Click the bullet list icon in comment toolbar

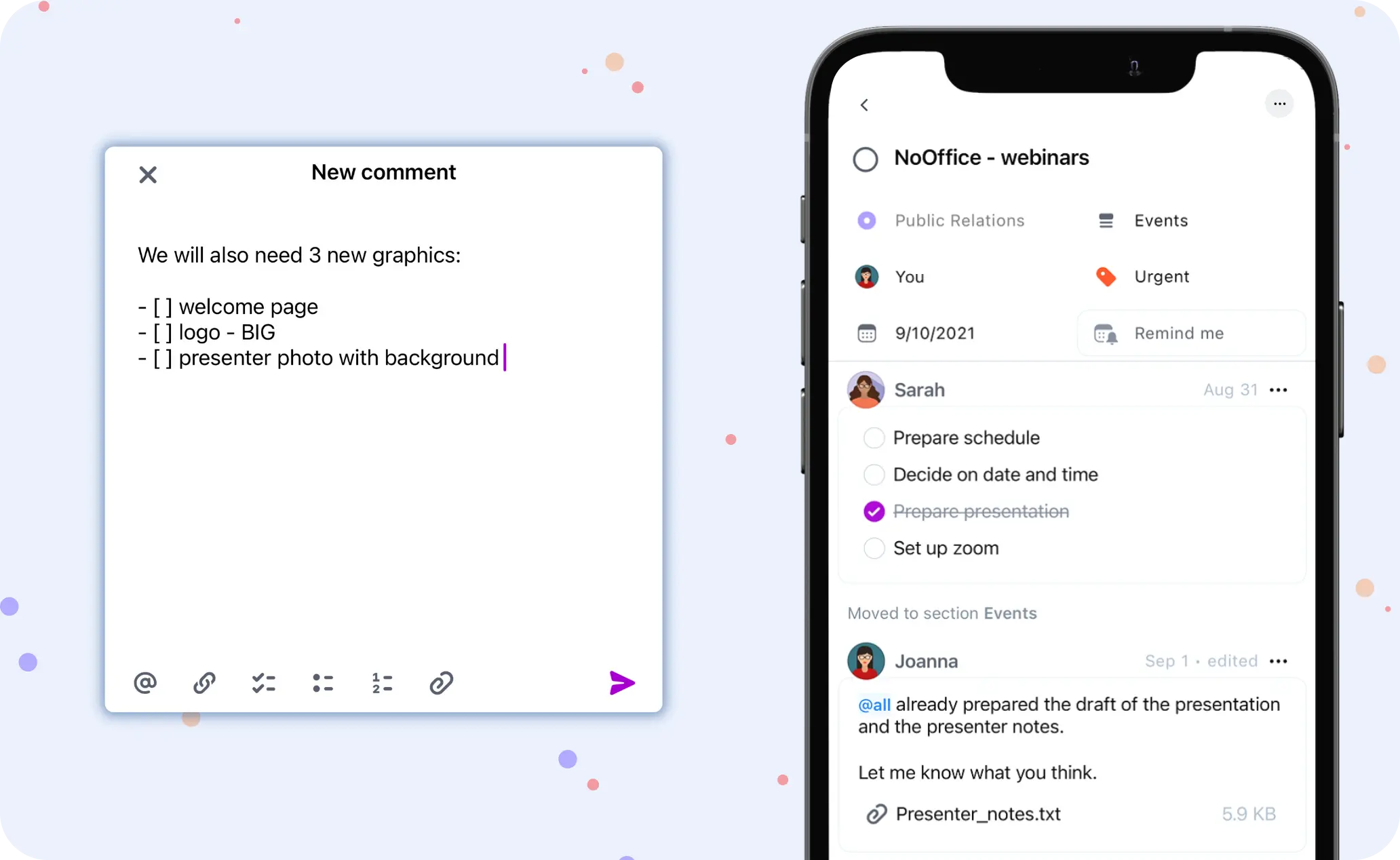click(x=323, y=683)
